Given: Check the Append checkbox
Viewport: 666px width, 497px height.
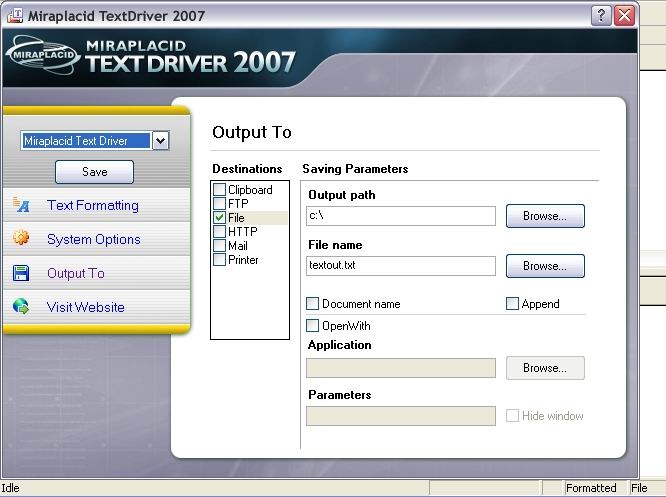Looking at the screenshot, I should (512, 303).
